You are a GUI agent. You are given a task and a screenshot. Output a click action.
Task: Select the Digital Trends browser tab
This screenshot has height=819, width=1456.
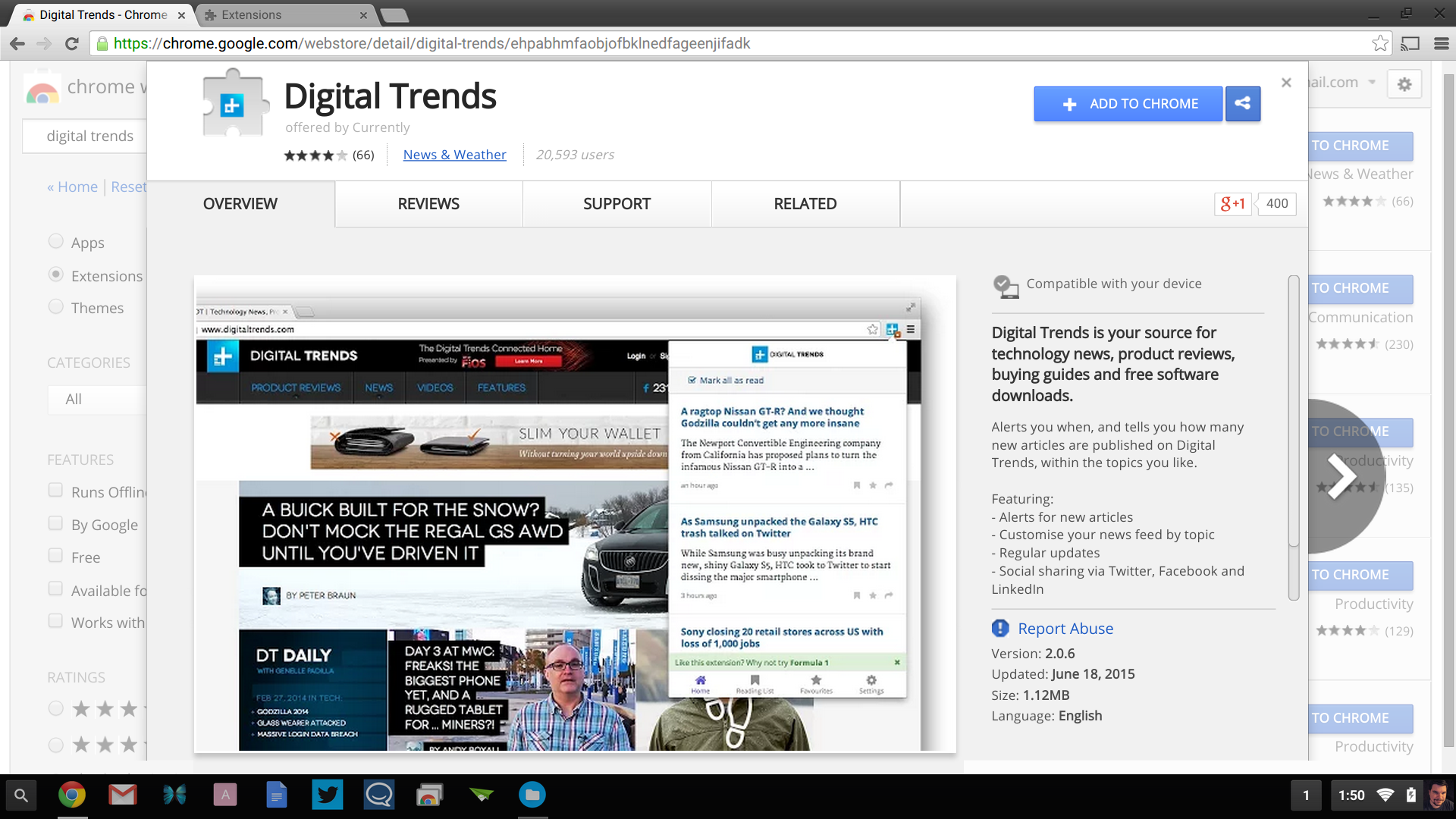(x=102, y=15)
